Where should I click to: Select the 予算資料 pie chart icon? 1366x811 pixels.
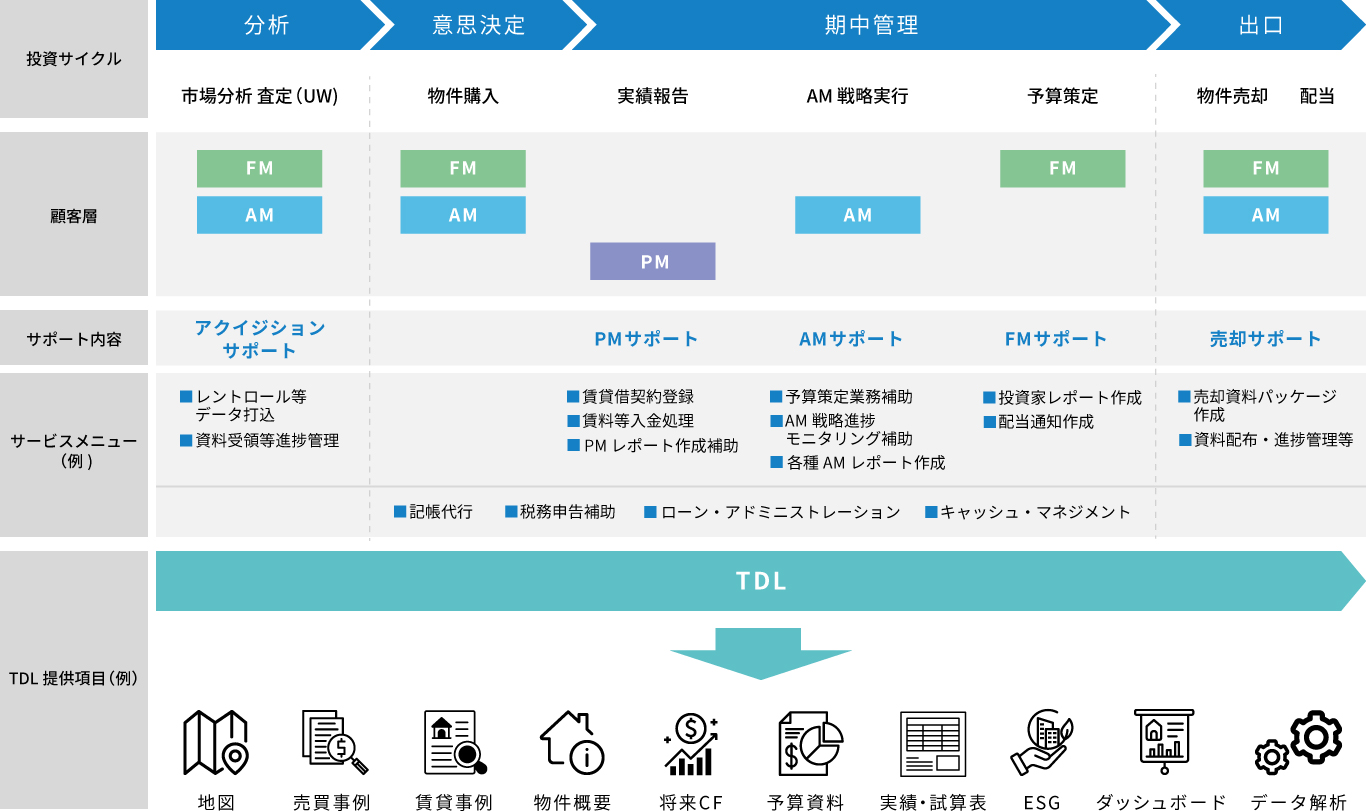809,743
